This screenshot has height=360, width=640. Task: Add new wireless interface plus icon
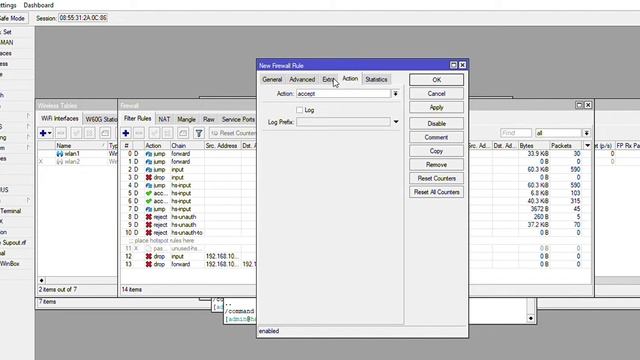point(43,133)
